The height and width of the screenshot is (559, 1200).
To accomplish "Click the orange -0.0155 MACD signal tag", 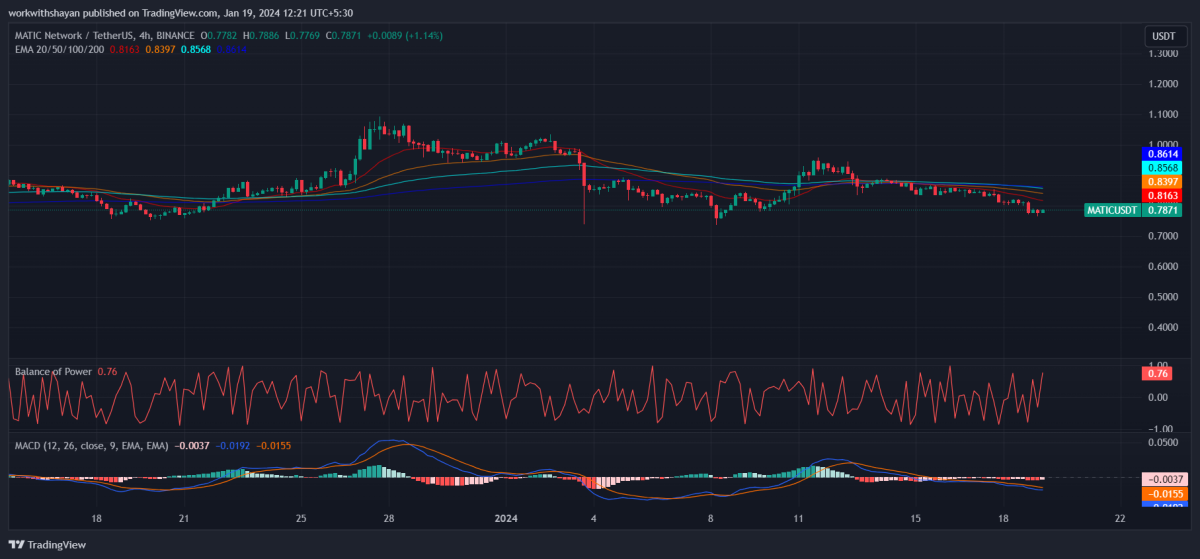I will coord(1161,494).
